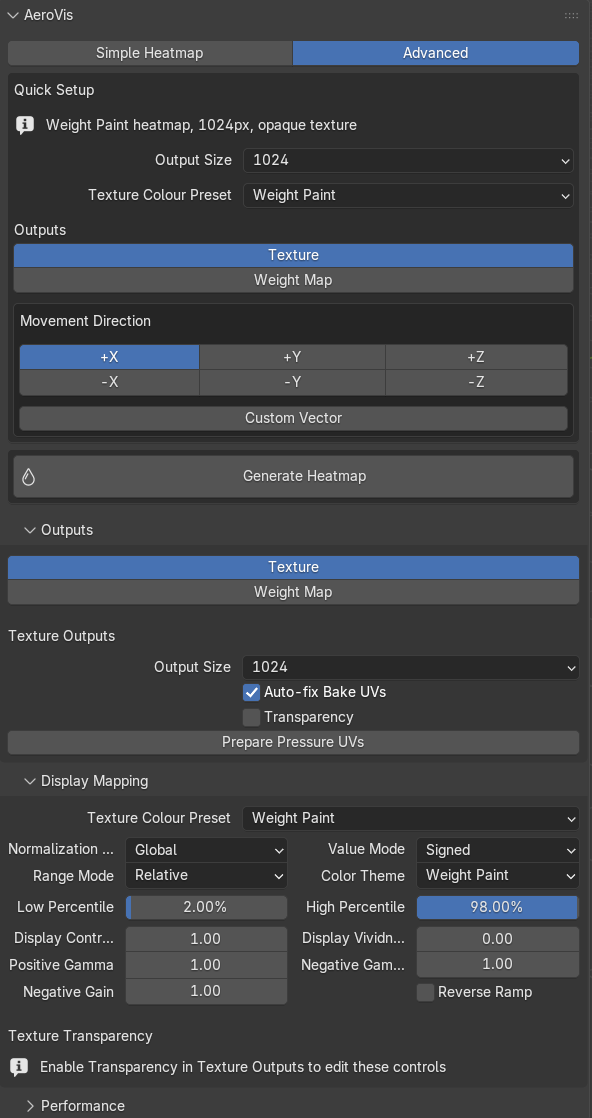The height and width of the screenshot is (1118, 592).
Task: Collapse the Outputs subpanel
Action: (30, 530)
